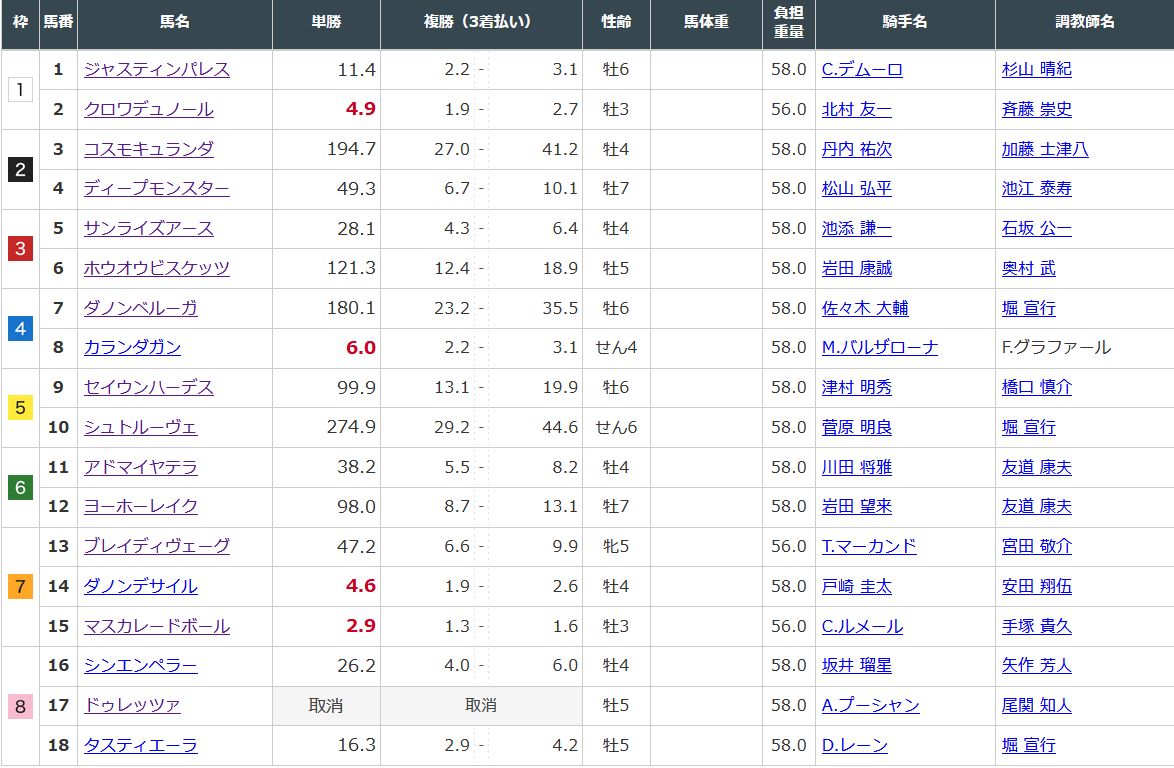
Task: Open scratched horse ドゥレッツァ link
Action: [132, 705]
